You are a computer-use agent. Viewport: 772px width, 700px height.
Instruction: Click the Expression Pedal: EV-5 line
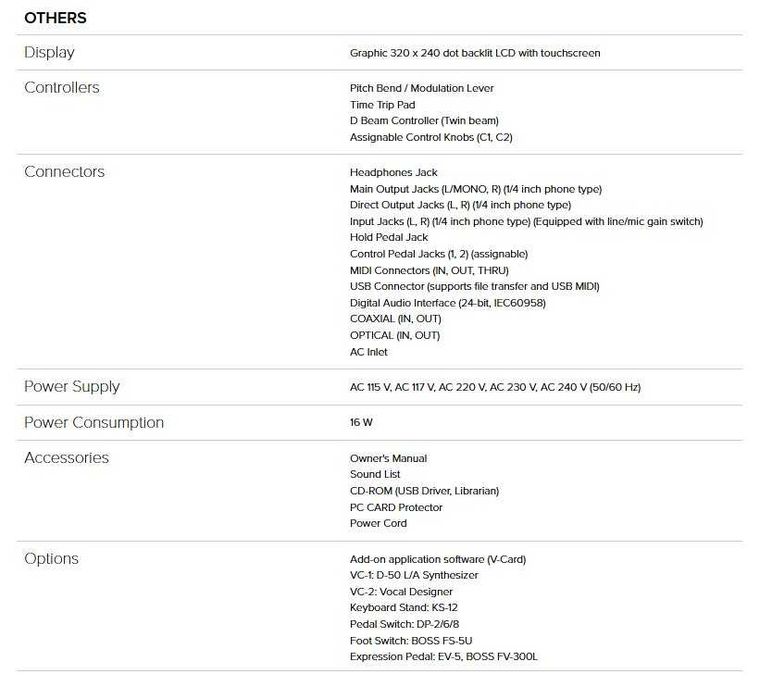[x=443, y=657]
